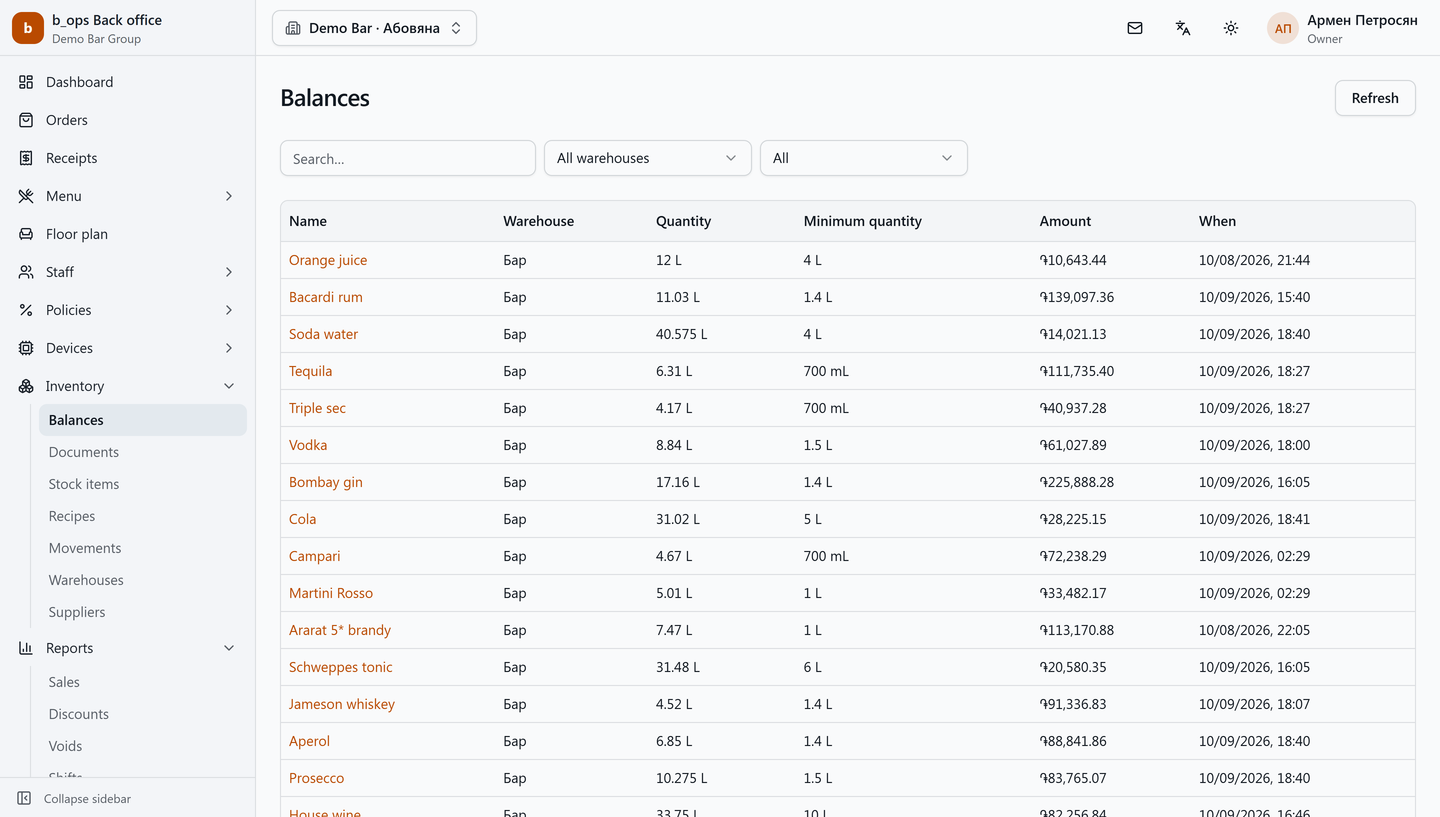
Task: Click the b_ops orange logo icon
Action: point(28,28)
